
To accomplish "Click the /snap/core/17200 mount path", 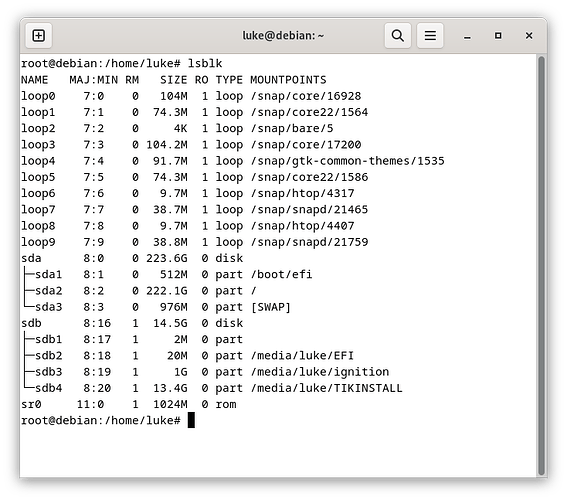I will (x=306, y=145).
